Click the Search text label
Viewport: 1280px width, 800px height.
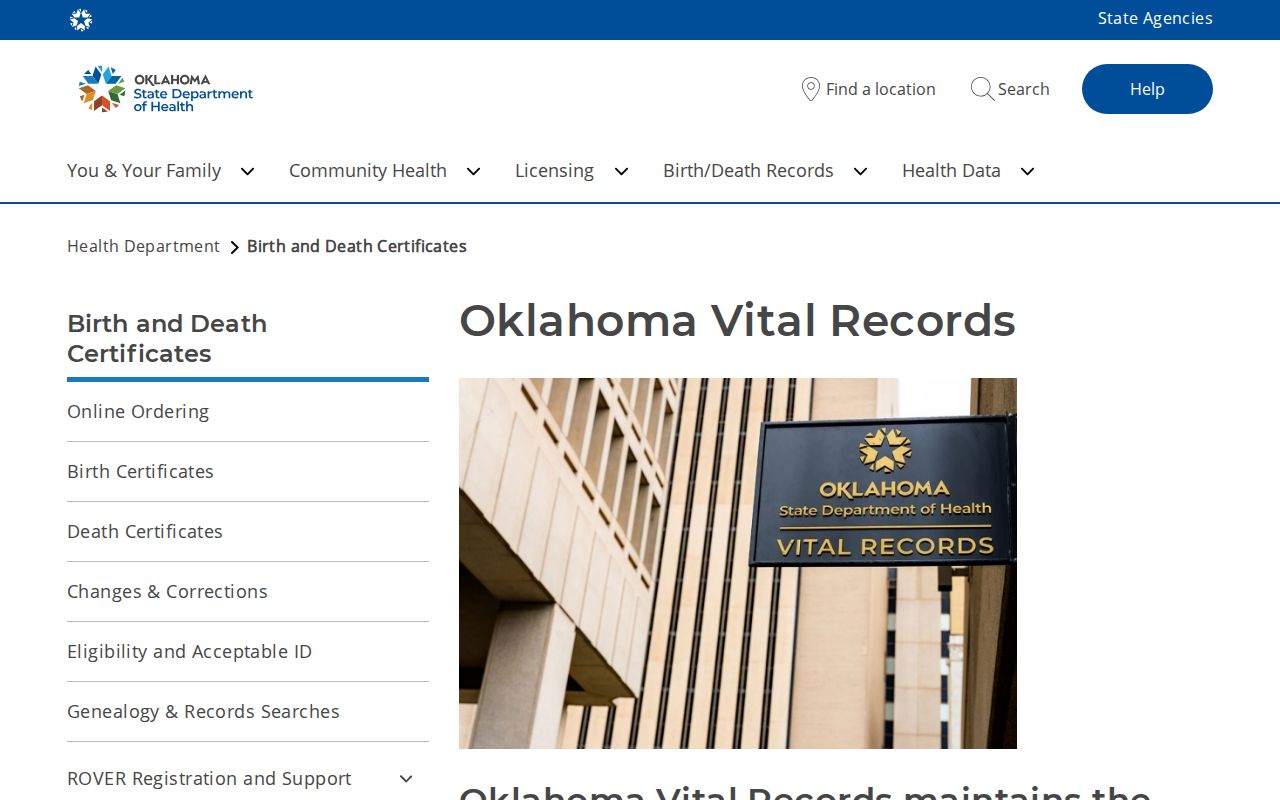[1024, 89]
